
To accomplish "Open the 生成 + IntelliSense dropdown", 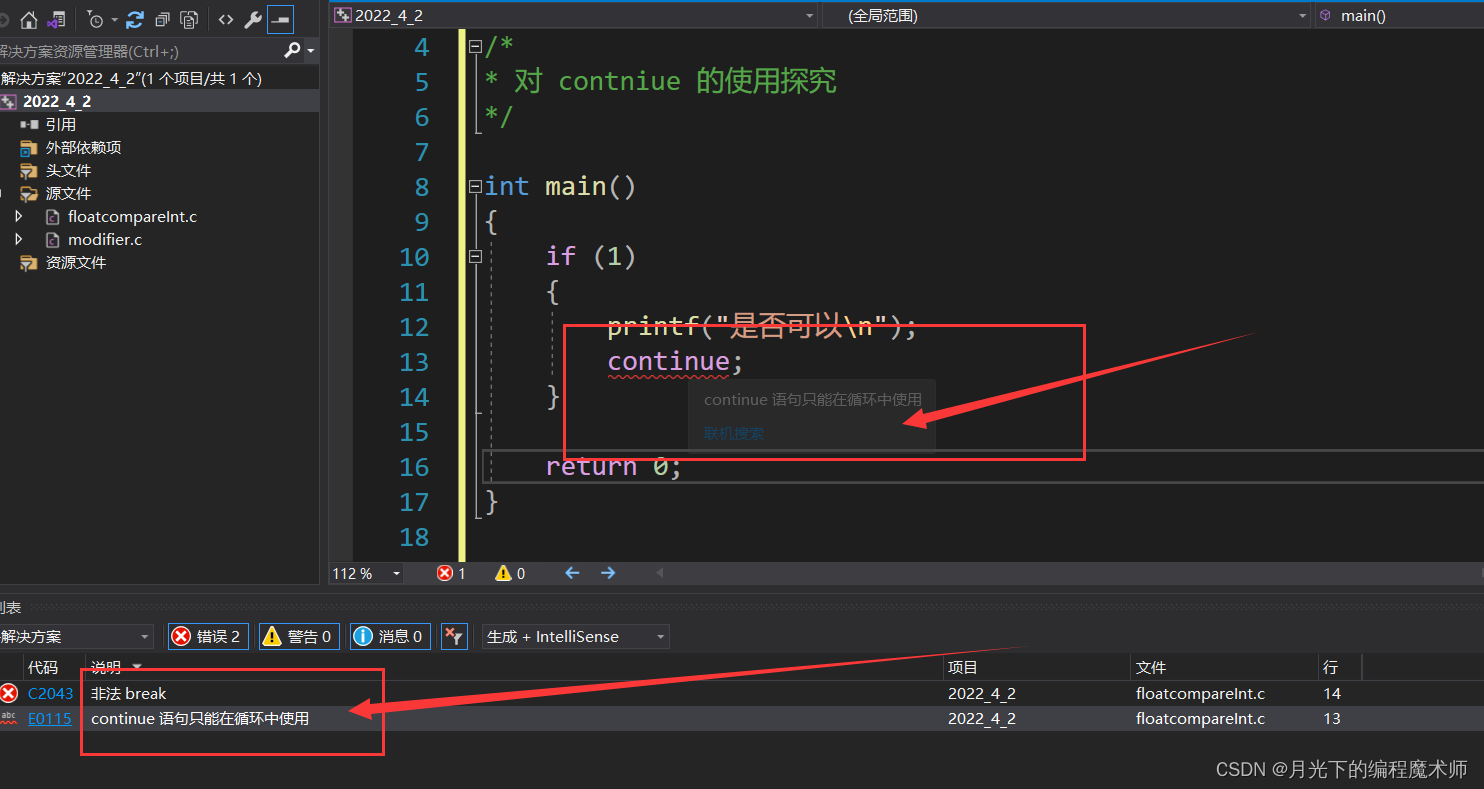I will click(575, 636).
